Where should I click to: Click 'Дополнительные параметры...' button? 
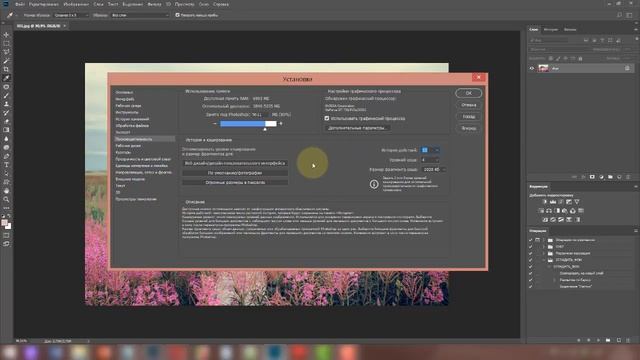(357, 128)
